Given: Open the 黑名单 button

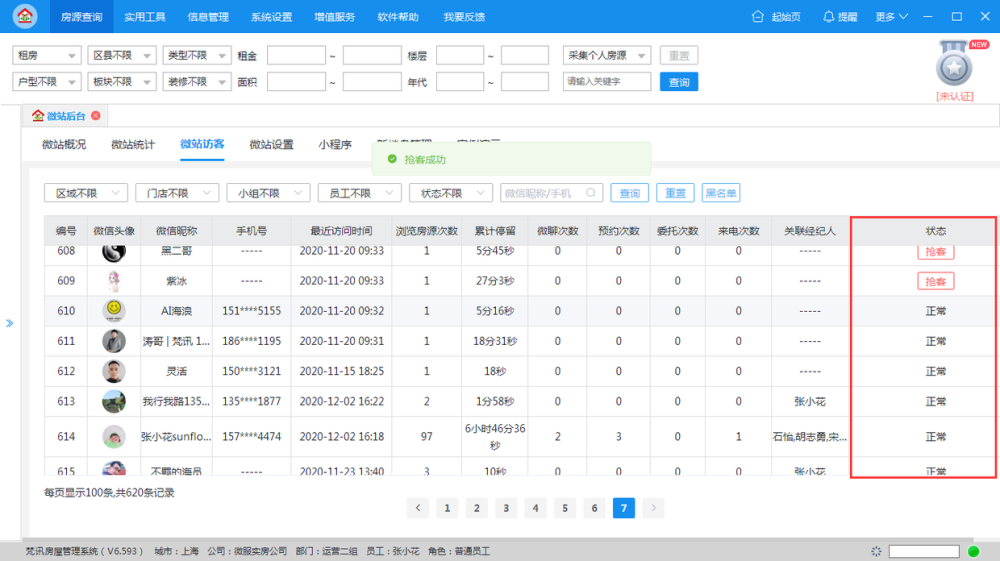Looking at the screenshot, I should [x=721, y=193].
